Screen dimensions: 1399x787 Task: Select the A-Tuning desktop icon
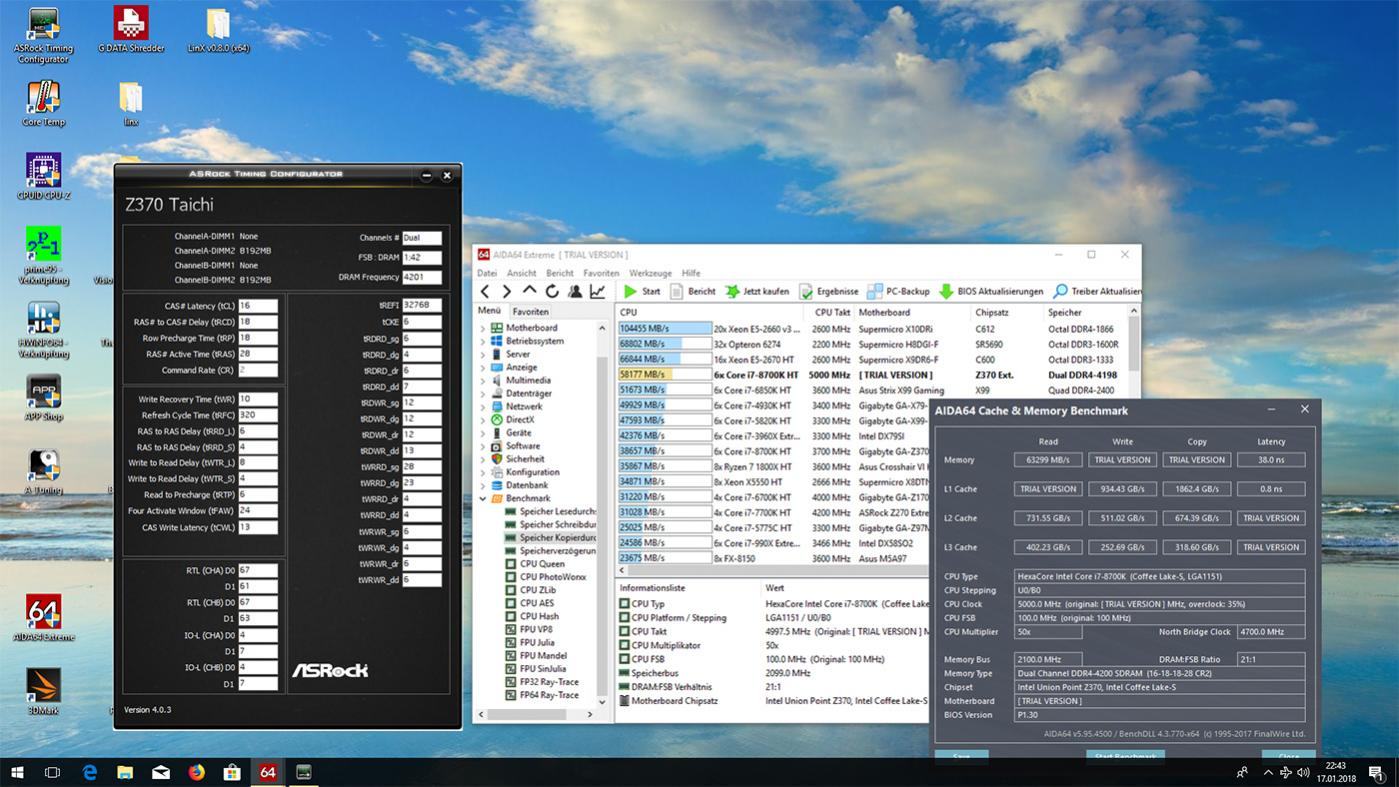point(43,471)
